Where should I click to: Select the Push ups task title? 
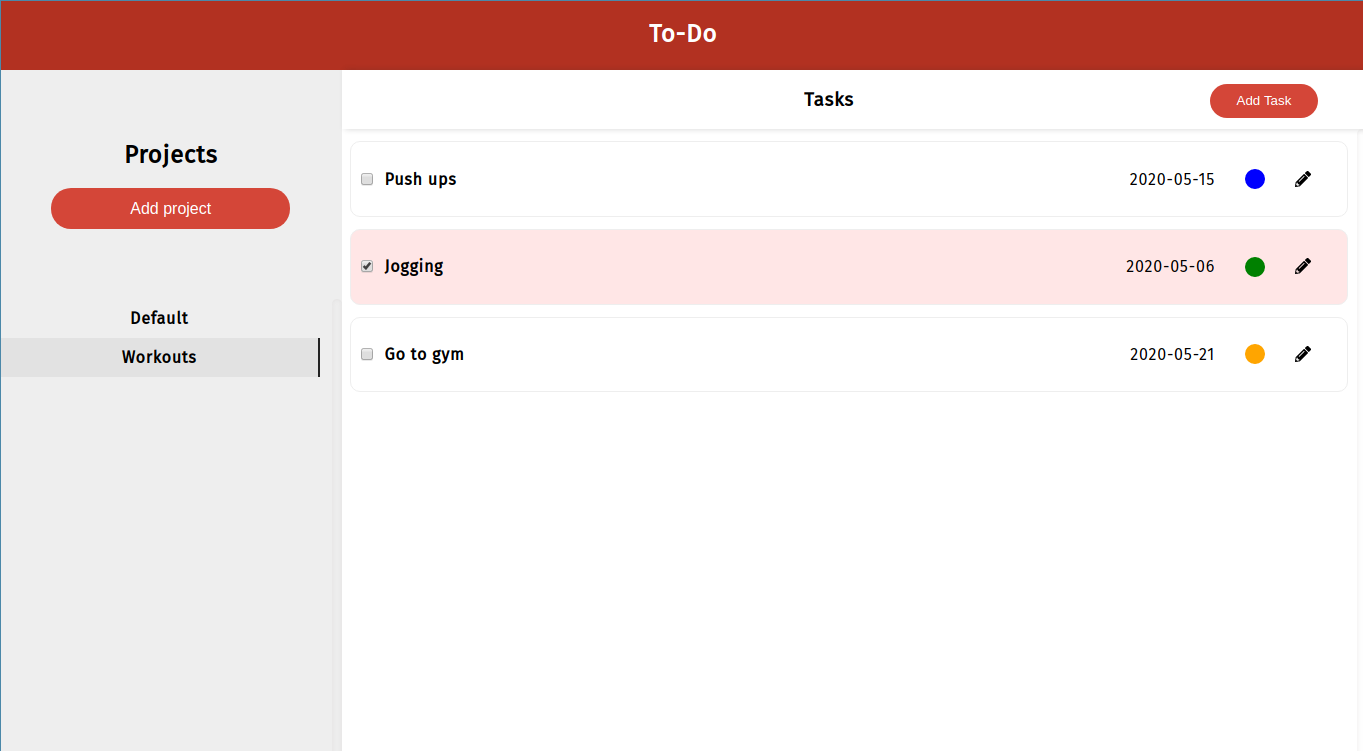[420, 178]
